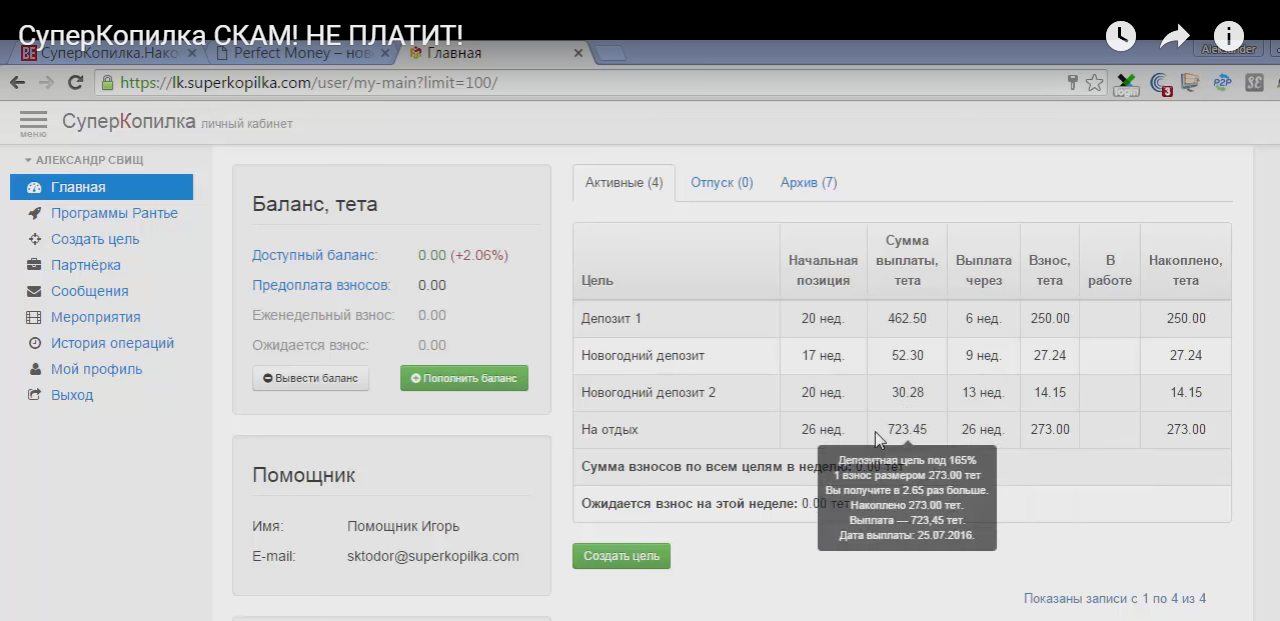Open Мой профиль in the sidebar
The height and width of the screenshot is (621, 1280).
96,369
